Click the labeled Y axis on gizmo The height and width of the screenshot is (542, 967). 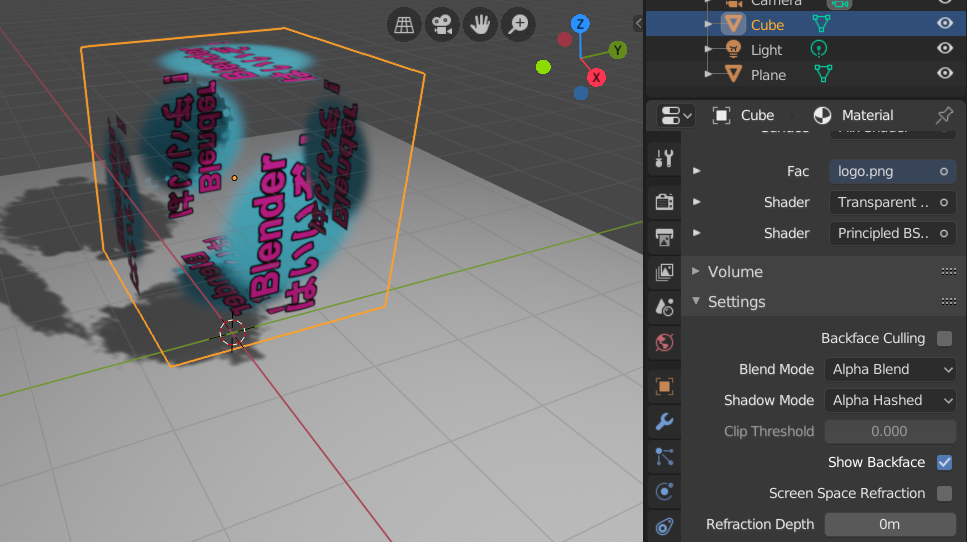(617, 50)
